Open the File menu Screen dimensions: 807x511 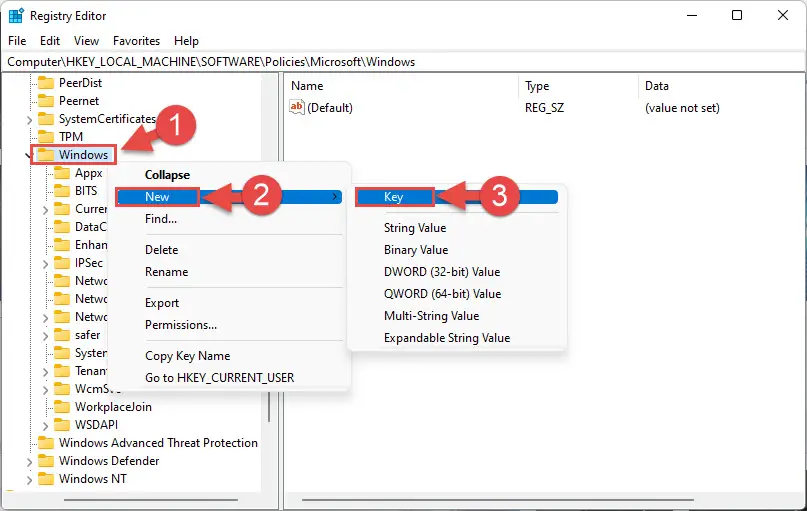point(17,41)
